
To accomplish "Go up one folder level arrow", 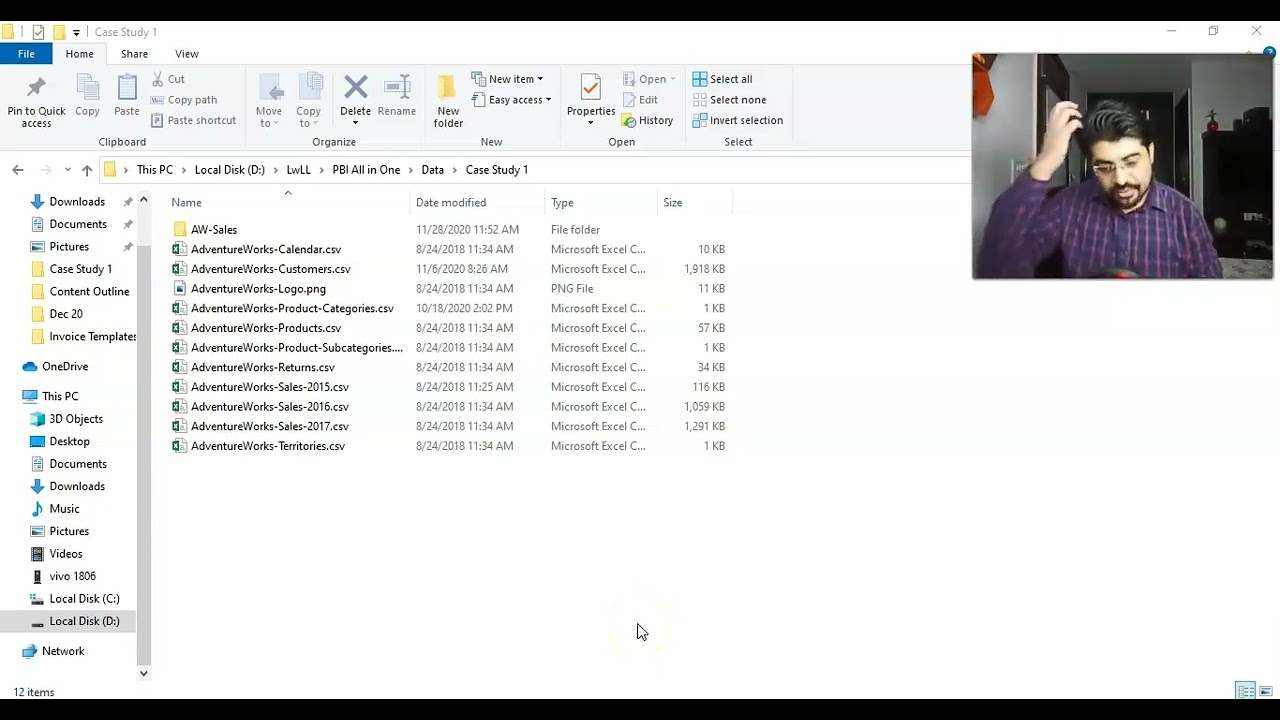I will (x=87, y=170).
